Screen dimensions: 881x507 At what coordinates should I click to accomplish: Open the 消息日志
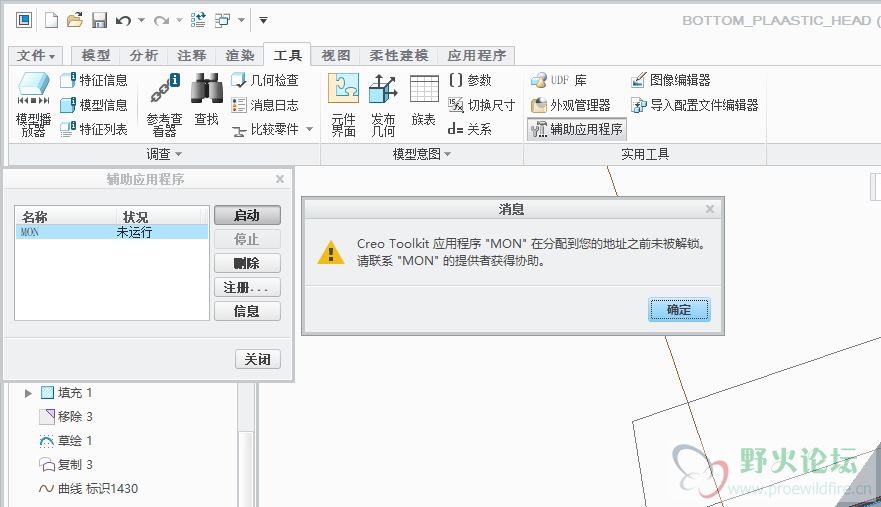tap(265, 105)
